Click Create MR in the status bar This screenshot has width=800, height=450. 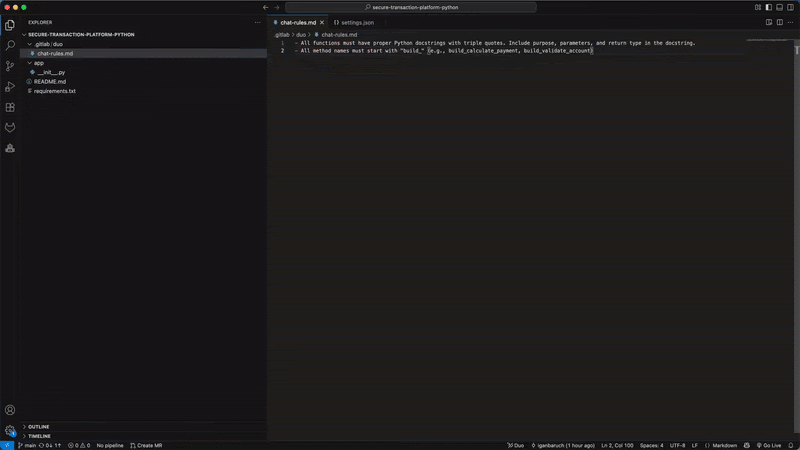click(x=146, y=445)
